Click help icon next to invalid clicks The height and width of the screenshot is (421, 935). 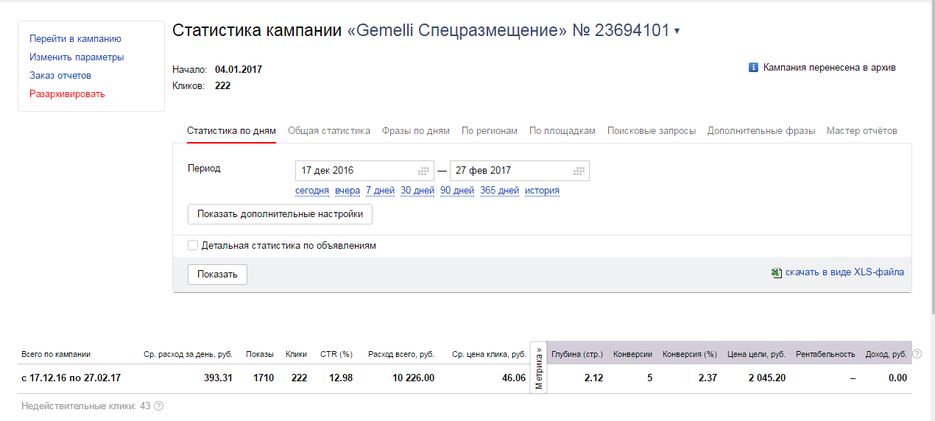coord(159,406)
